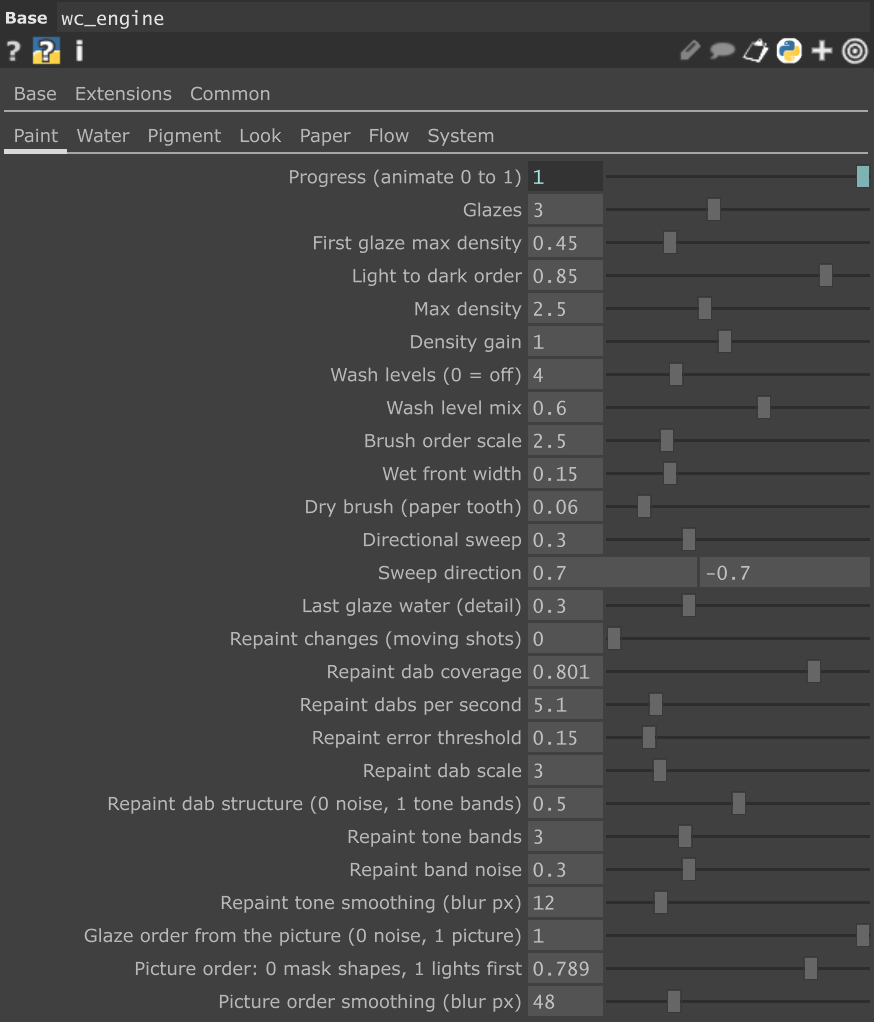Click the 'Dry brush (paper tooth)' label
Screen dimensions: 874x1022
pos(413,507)
